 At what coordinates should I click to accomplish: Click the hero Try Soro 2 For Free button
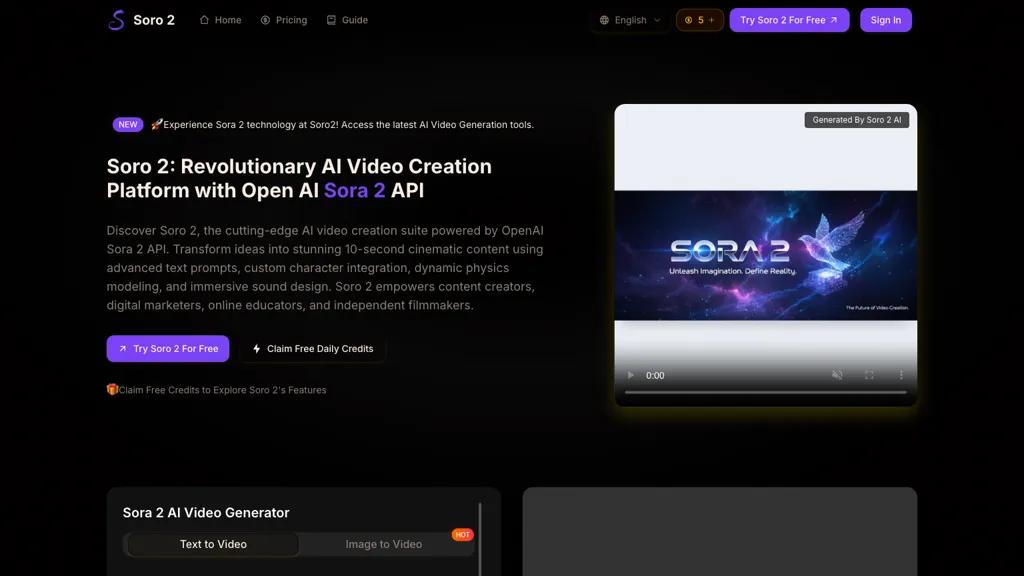(x=168, y=349)
